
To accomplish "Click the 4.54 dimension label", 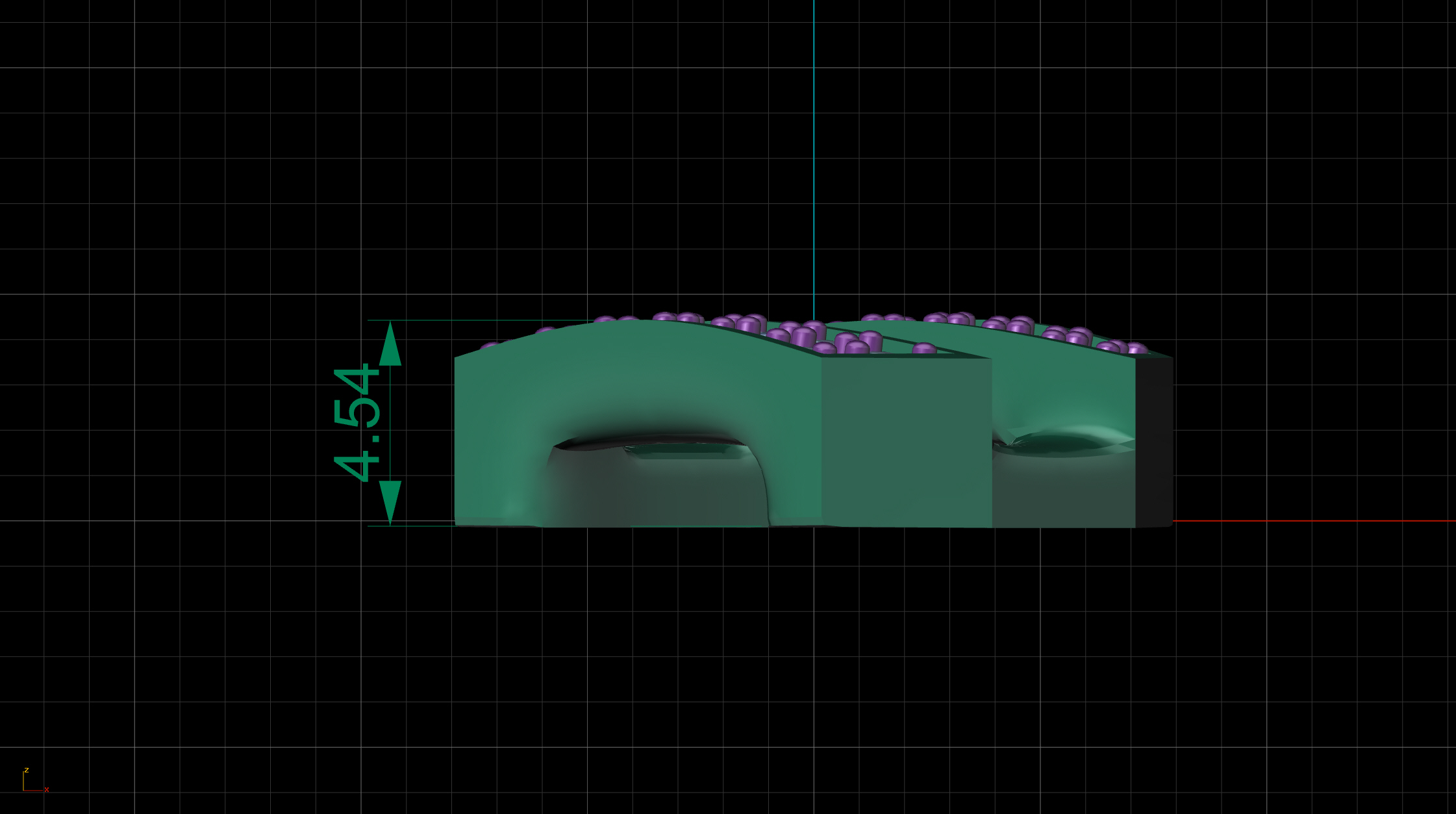I will 357,423.
